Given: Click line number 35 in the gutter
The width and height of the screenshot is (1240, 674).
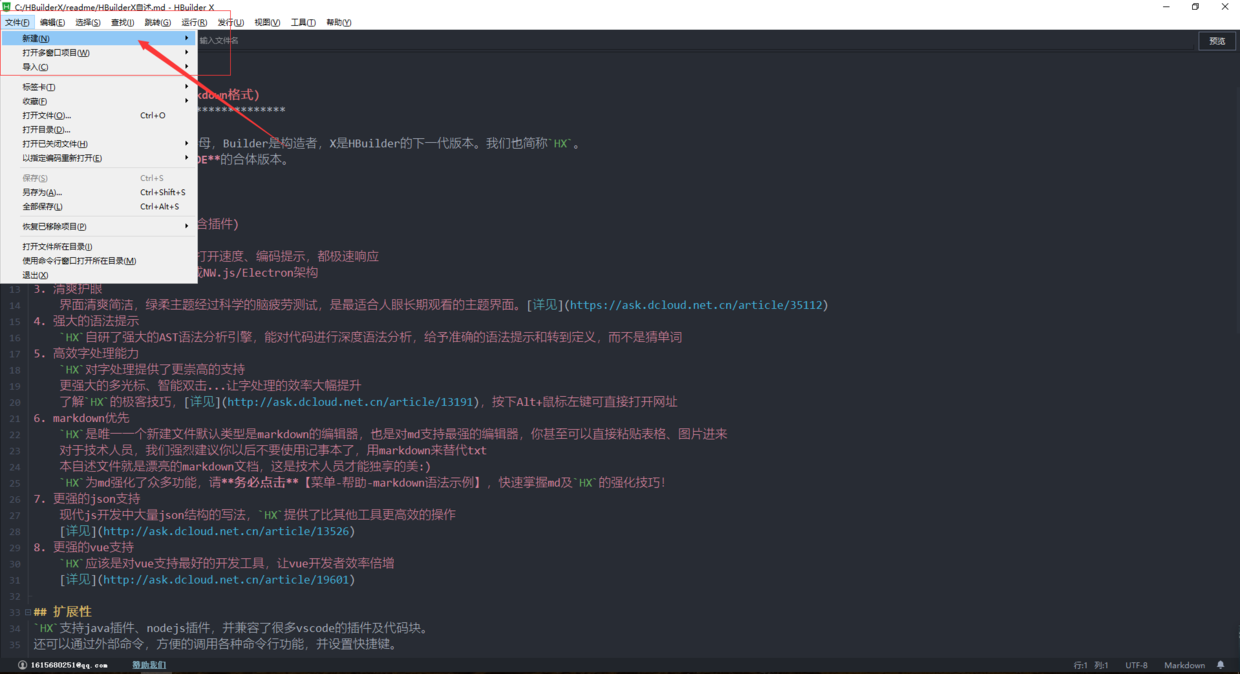Looking at the screenshot, I should (x=15, y=644).
